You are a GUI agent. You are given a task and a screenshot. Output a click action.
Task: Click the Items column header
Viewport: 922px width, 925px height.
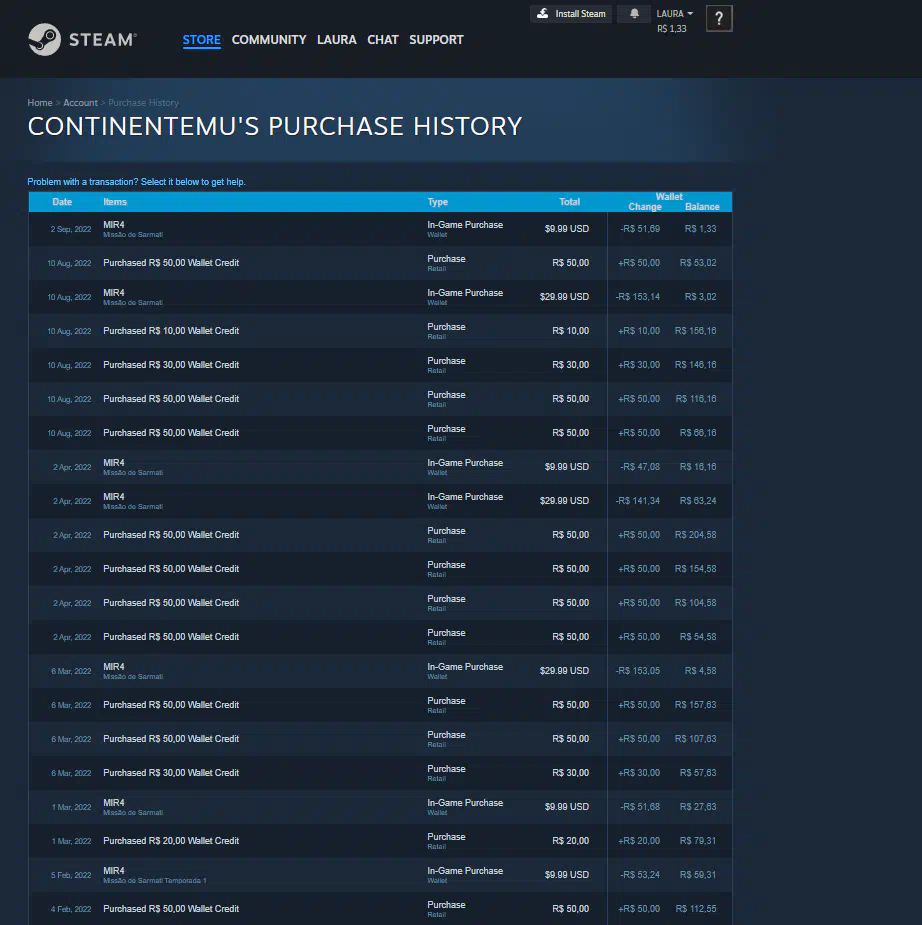pyautogui.click(x=115, y=202)
